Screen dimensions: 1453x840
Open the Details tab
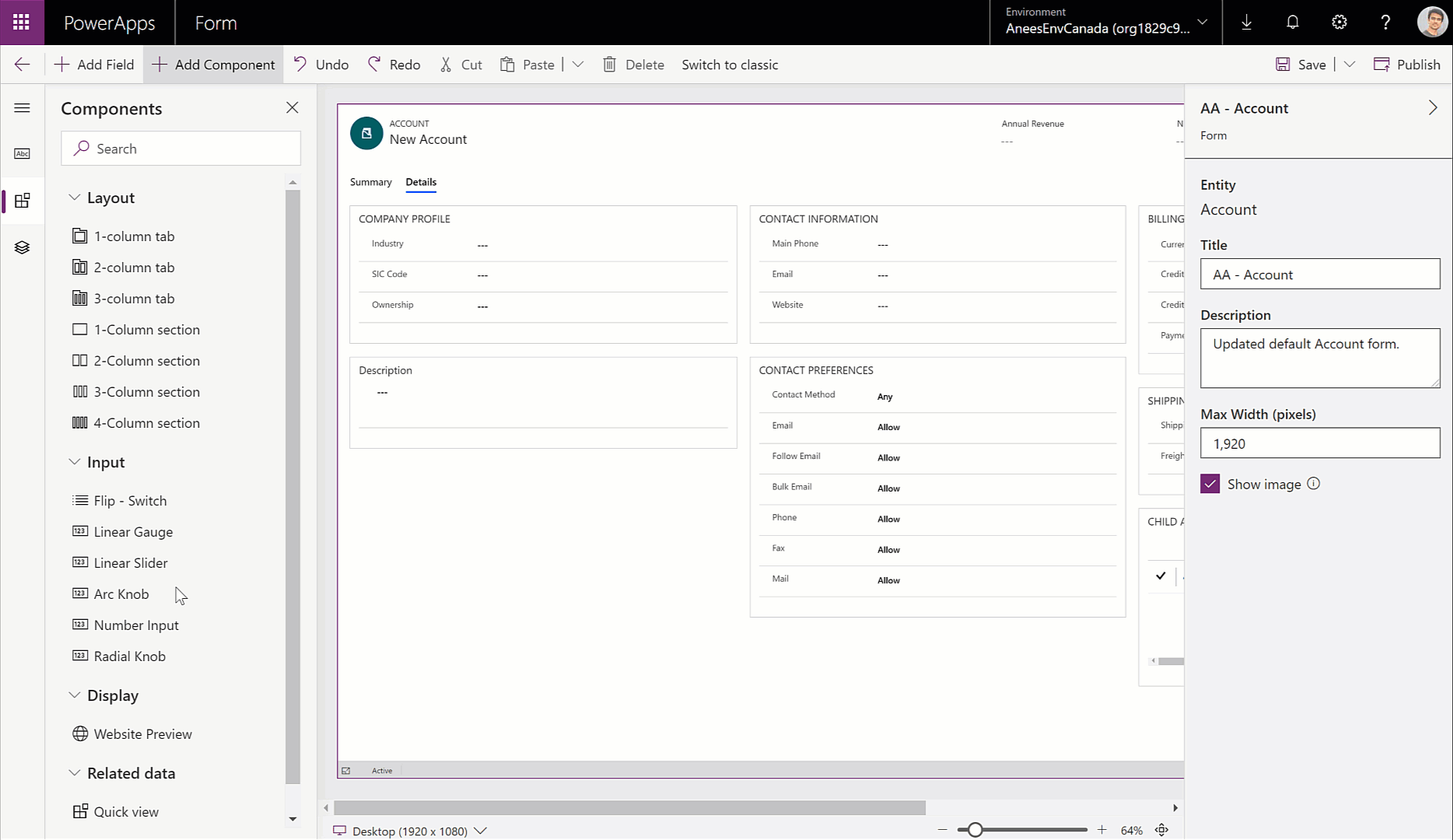tap(420, 182)
